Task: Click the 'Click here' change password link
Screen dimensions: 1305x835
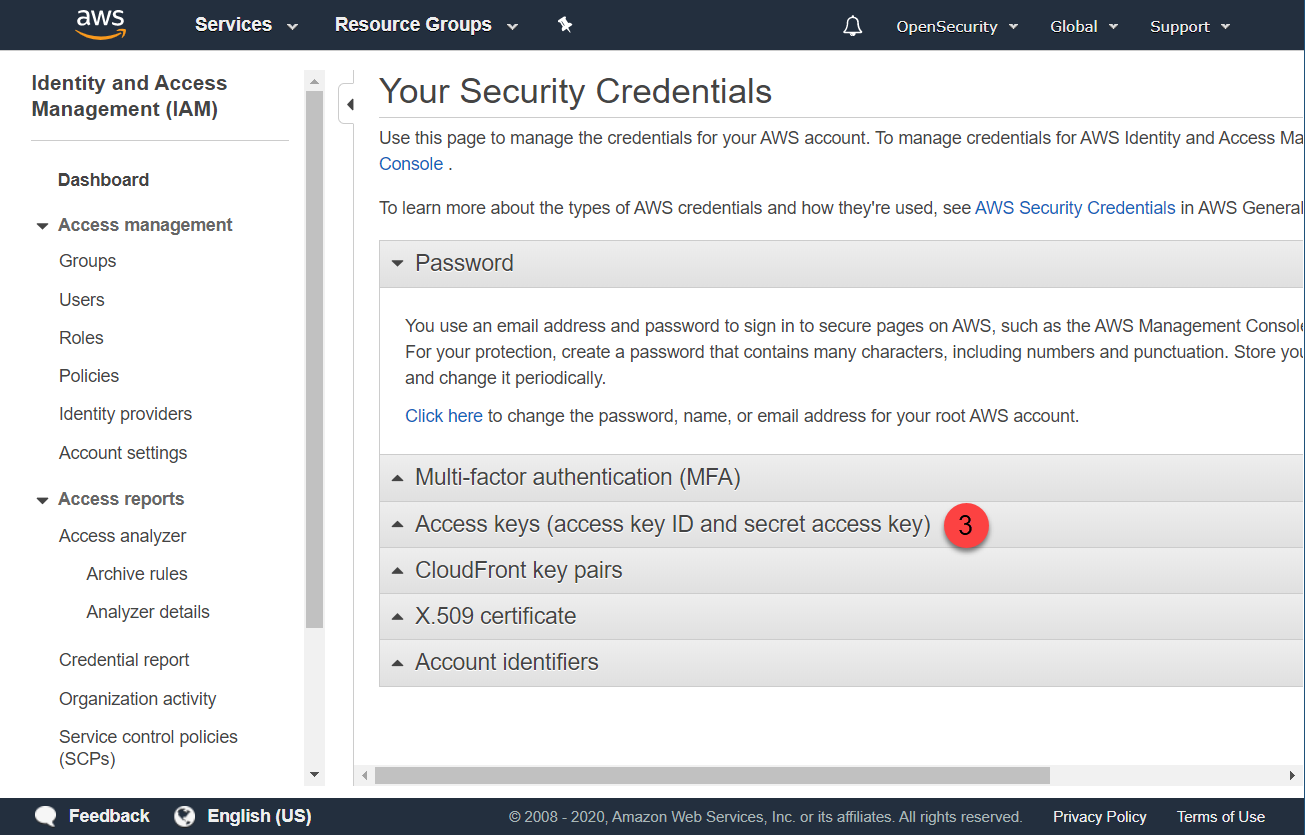Action: pos(444,416)
